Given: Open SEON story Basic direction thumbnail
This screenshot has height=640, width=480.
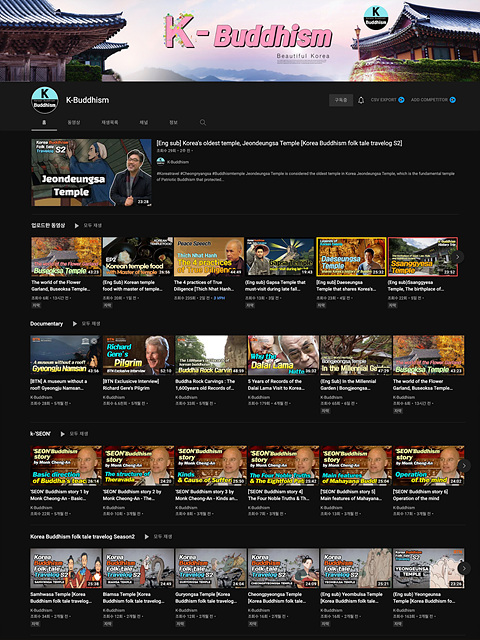Looking at the screenshot, I should click(x=65, y=466).
